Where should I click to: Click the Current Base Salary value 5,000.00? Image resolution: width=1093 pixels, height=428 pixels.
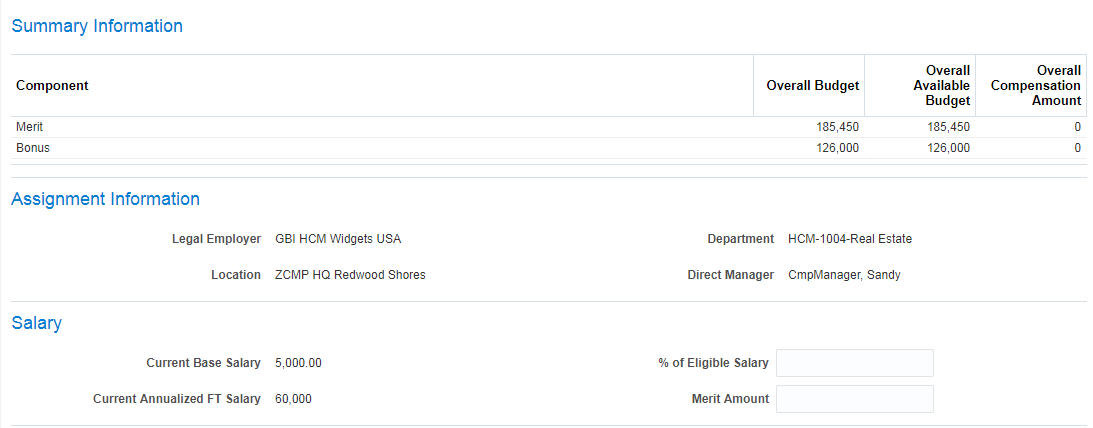[298, 363]
